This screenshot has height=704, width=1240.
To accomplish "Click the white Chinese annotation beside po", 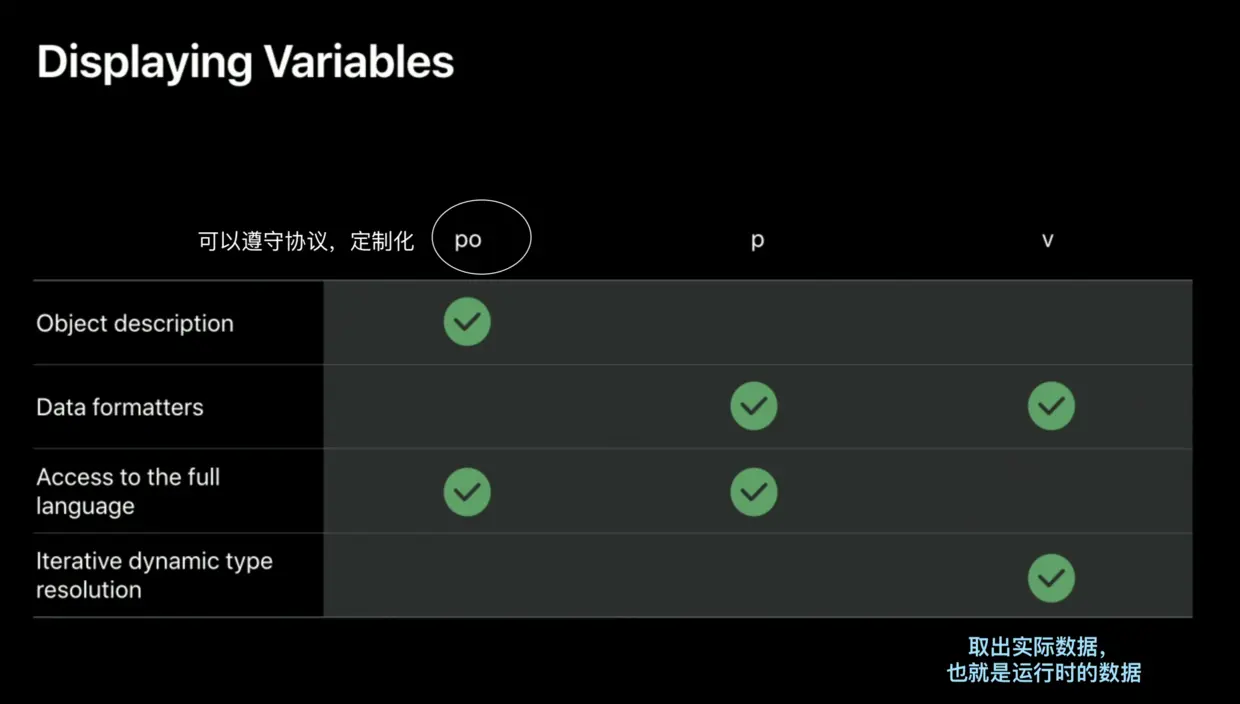I will [x=306, y=241].
